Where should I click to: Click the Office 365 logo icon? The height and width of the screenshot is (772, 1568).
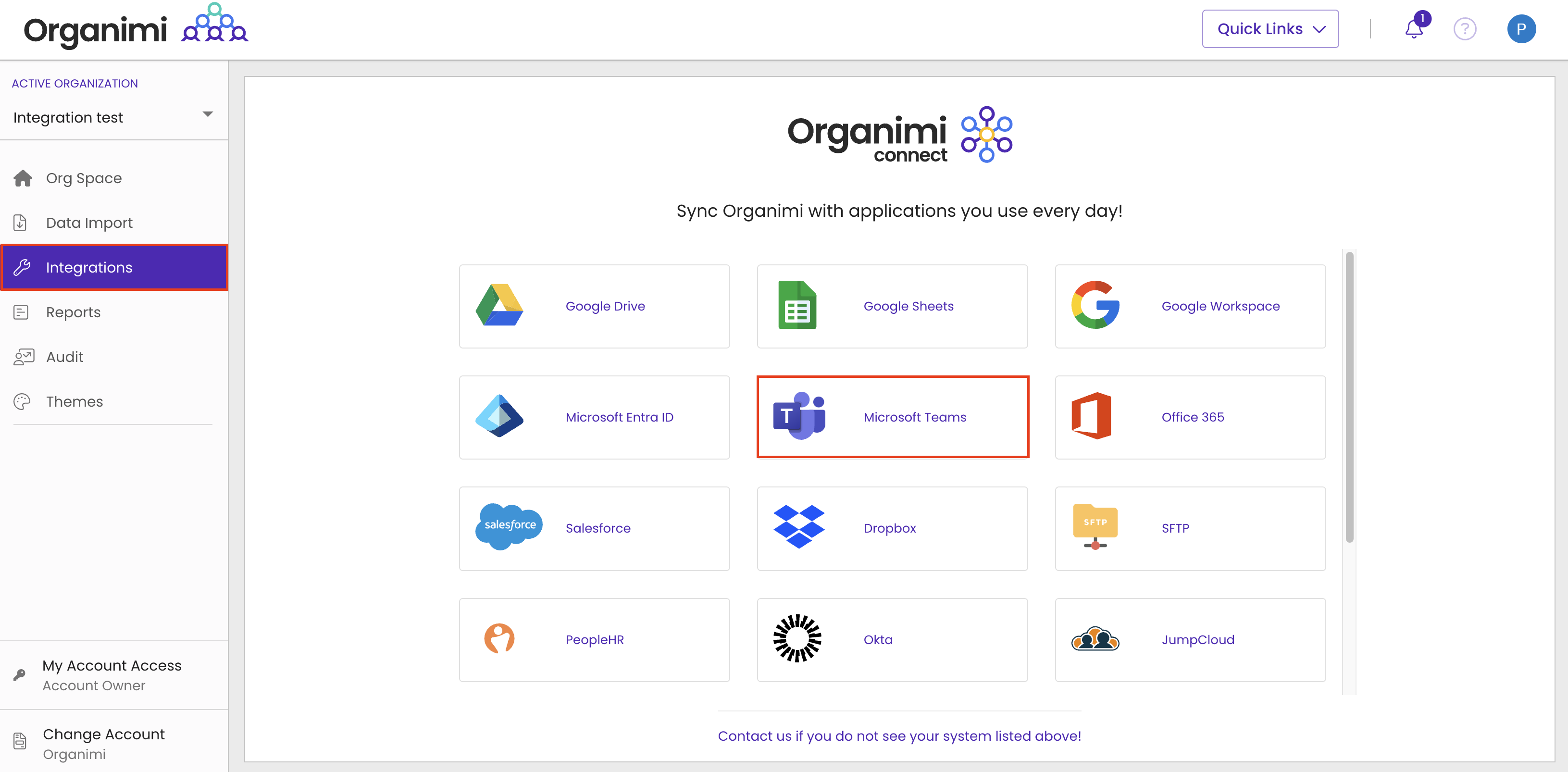[1091, 416]
